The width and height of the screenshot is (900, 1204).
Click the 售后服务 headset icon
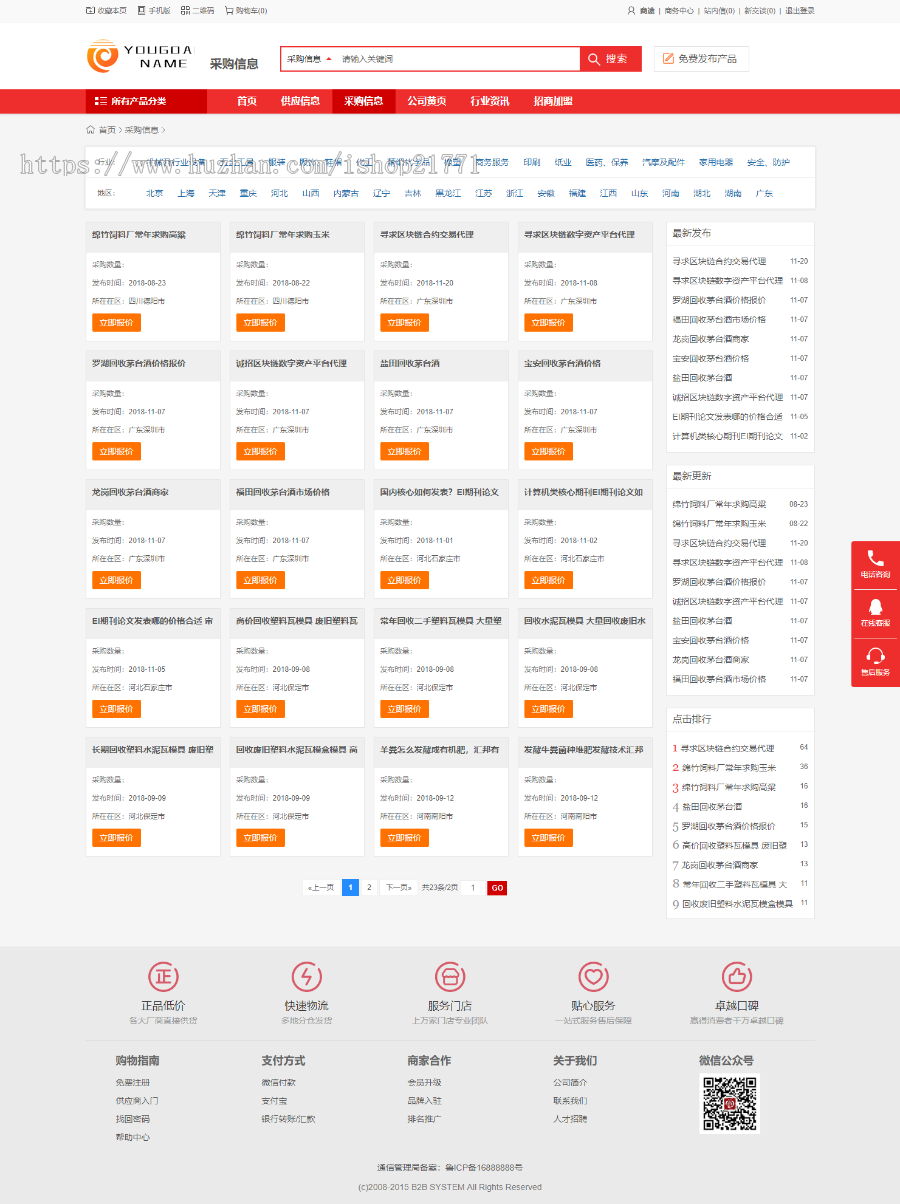(875, 656)
